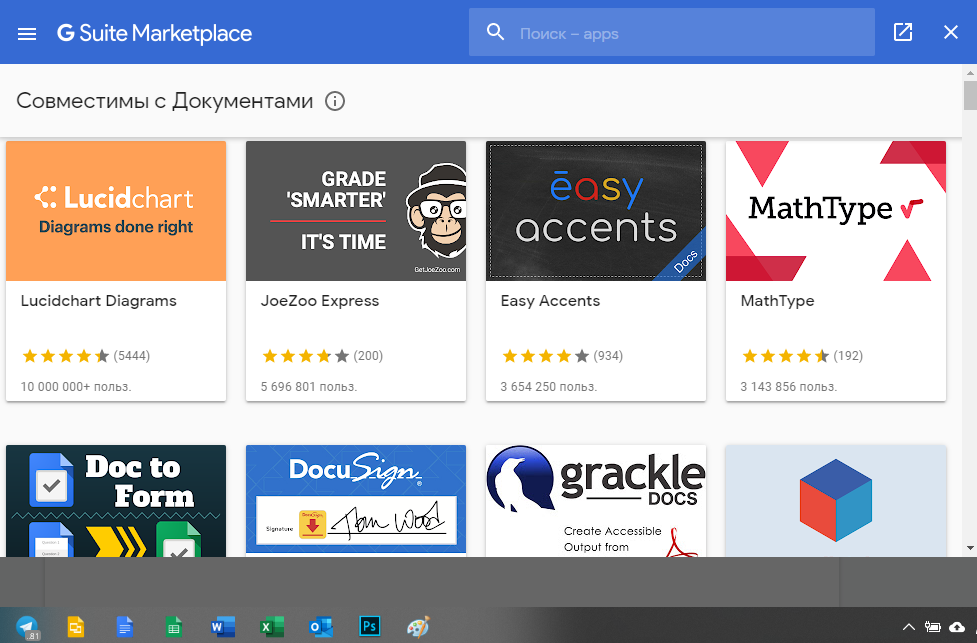This screenshot has width=977, height=643.
Task: Show info about 'Совместимы с Документами'
Action: [335, 101]
